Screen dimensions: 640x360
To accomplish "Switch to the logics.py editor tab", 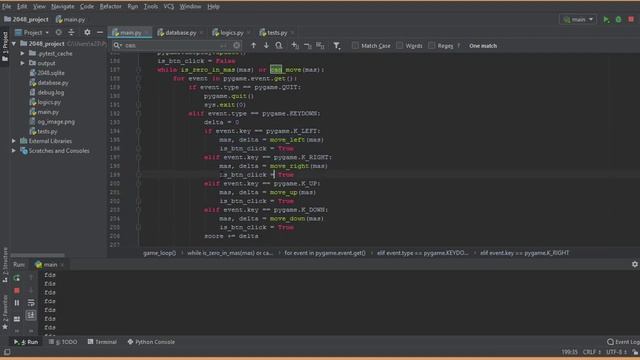I will pyautogui.click(x=231, y=33).
